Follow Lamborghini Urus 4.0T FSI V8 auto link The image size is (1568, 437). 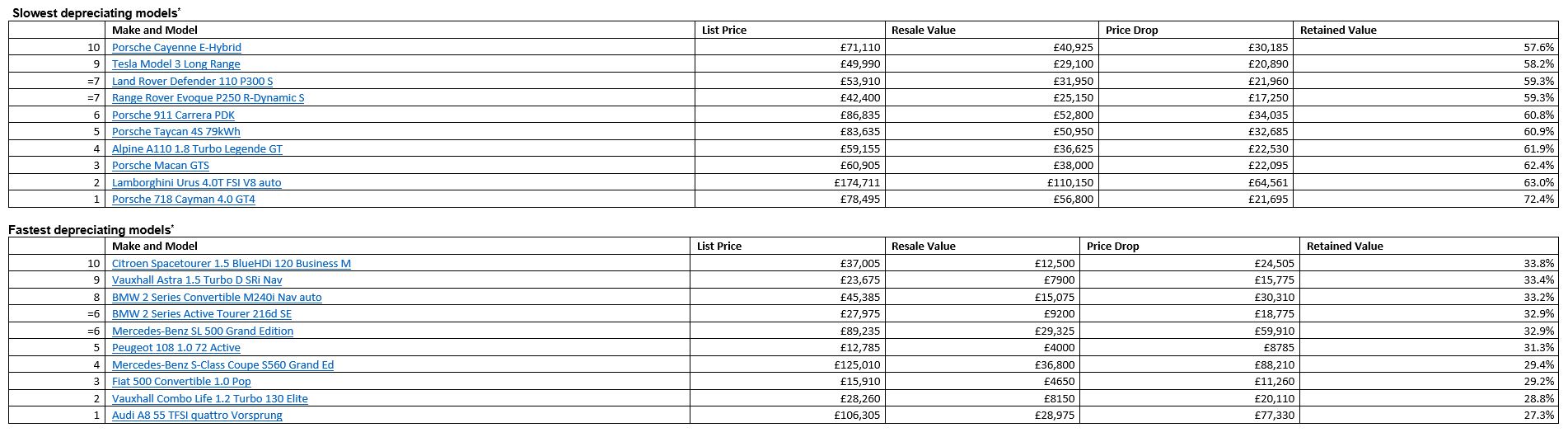196,183
